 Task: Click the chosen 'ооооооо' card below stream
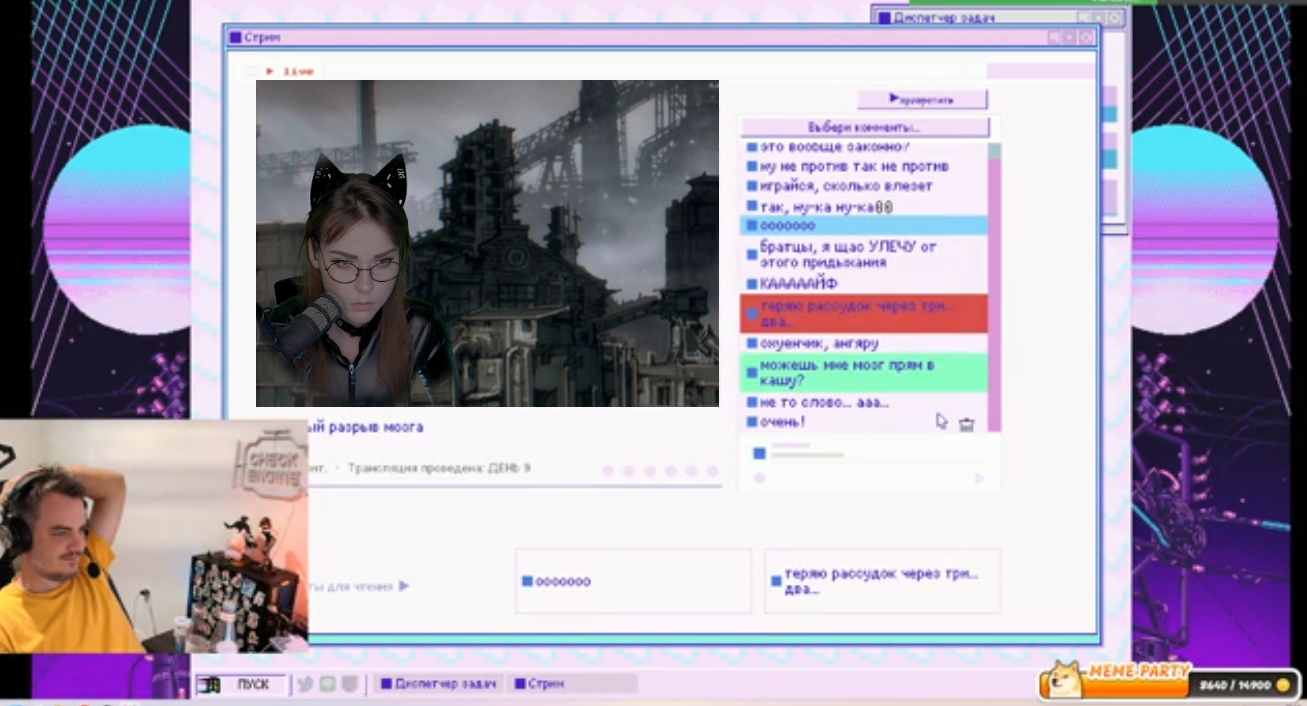pos(633,581)
